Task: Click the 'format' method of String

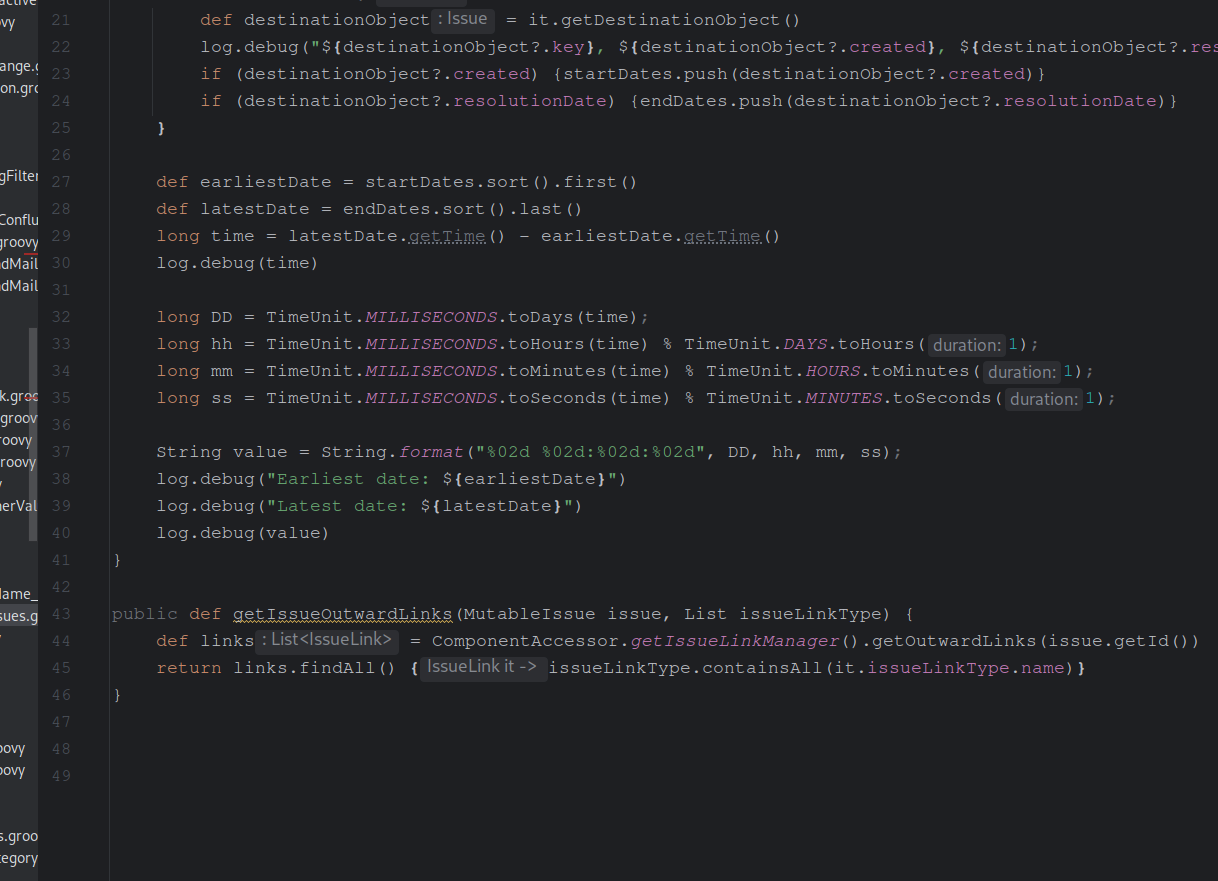Action: [x=431, y=452]
